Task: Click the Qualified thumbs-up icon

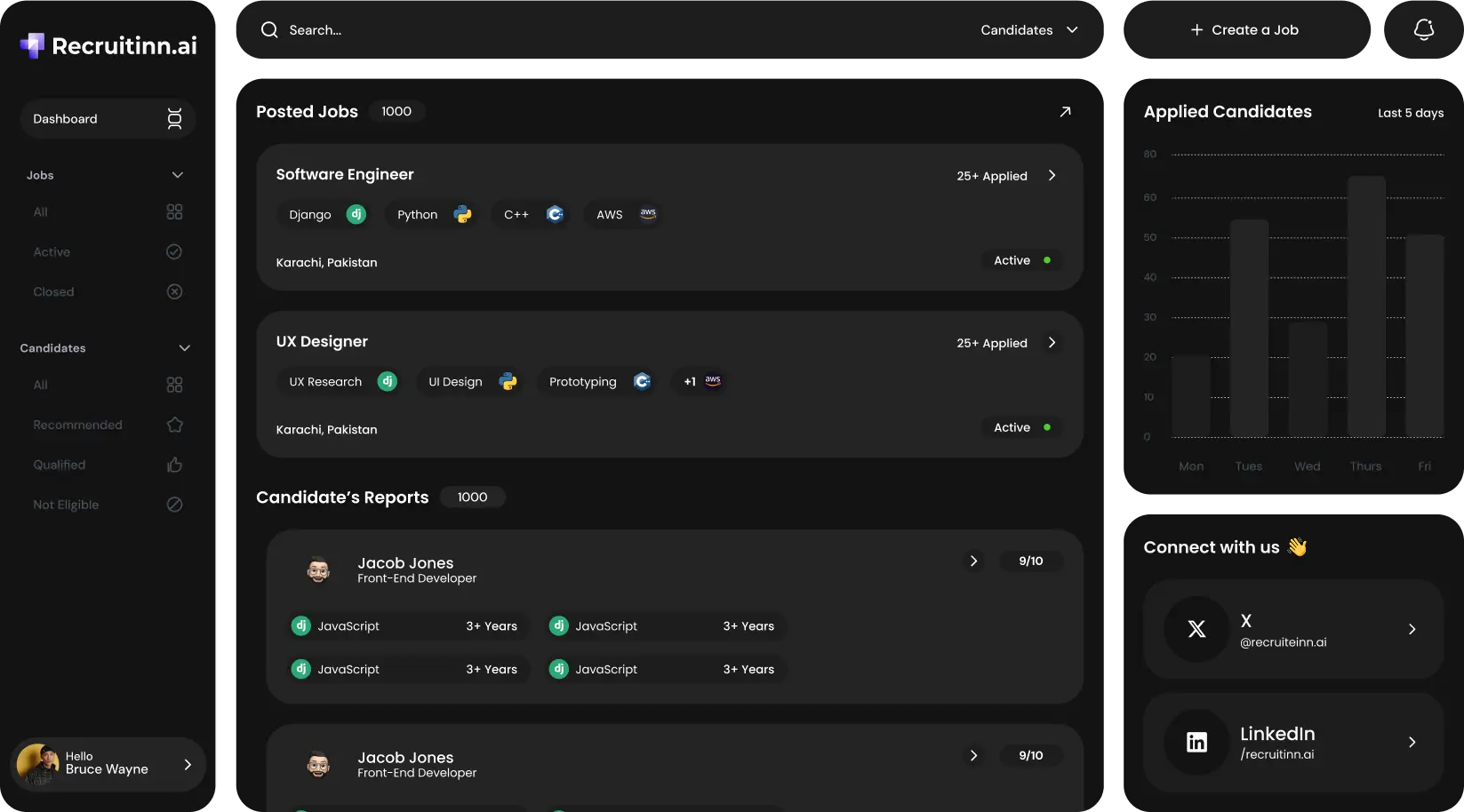Action: click(174, 465)
